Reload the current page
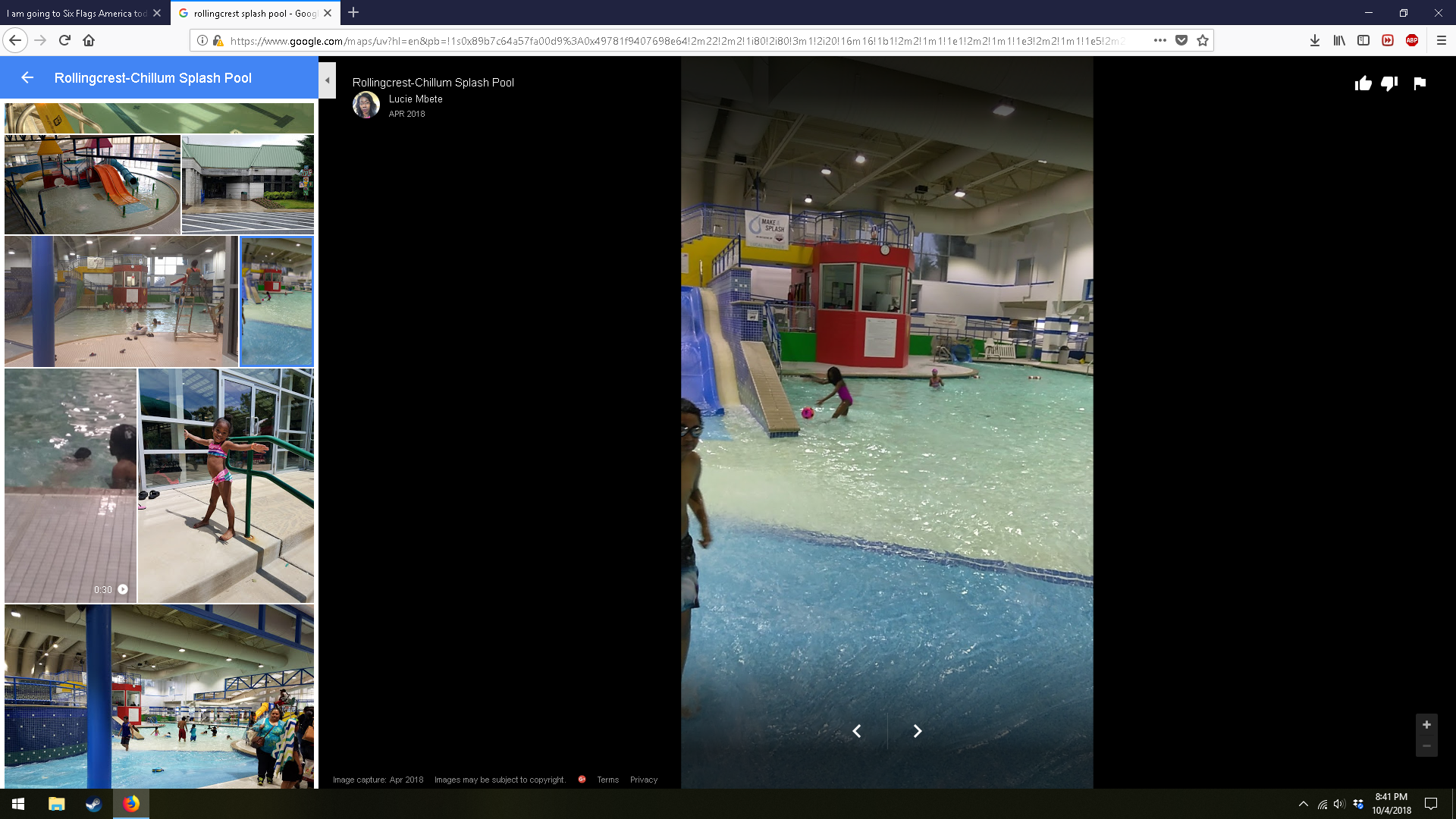 click(64, 41)
